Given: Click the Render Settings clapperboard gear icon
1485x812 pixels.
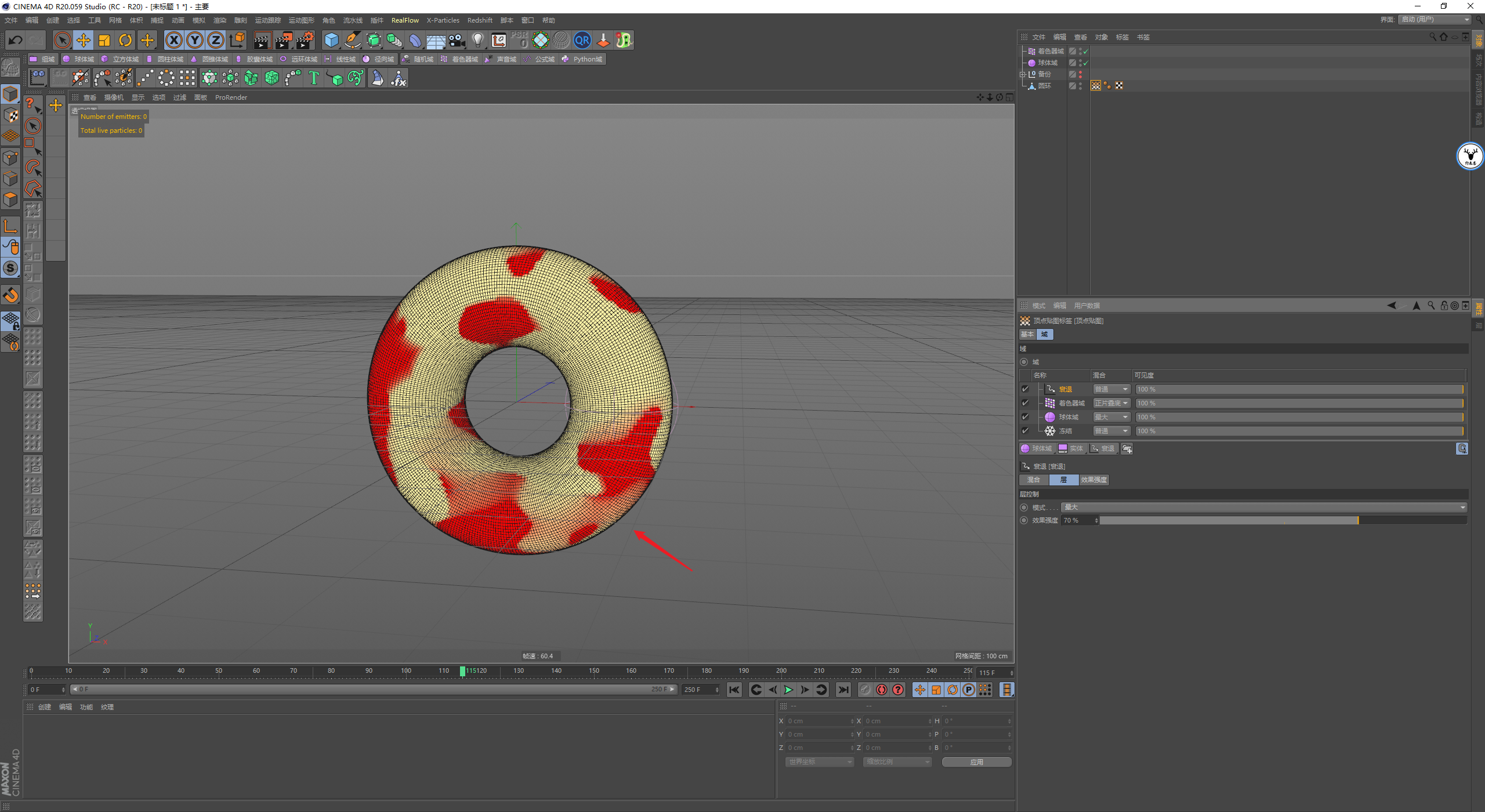Looking at the screenshot, I should point(305,40).
